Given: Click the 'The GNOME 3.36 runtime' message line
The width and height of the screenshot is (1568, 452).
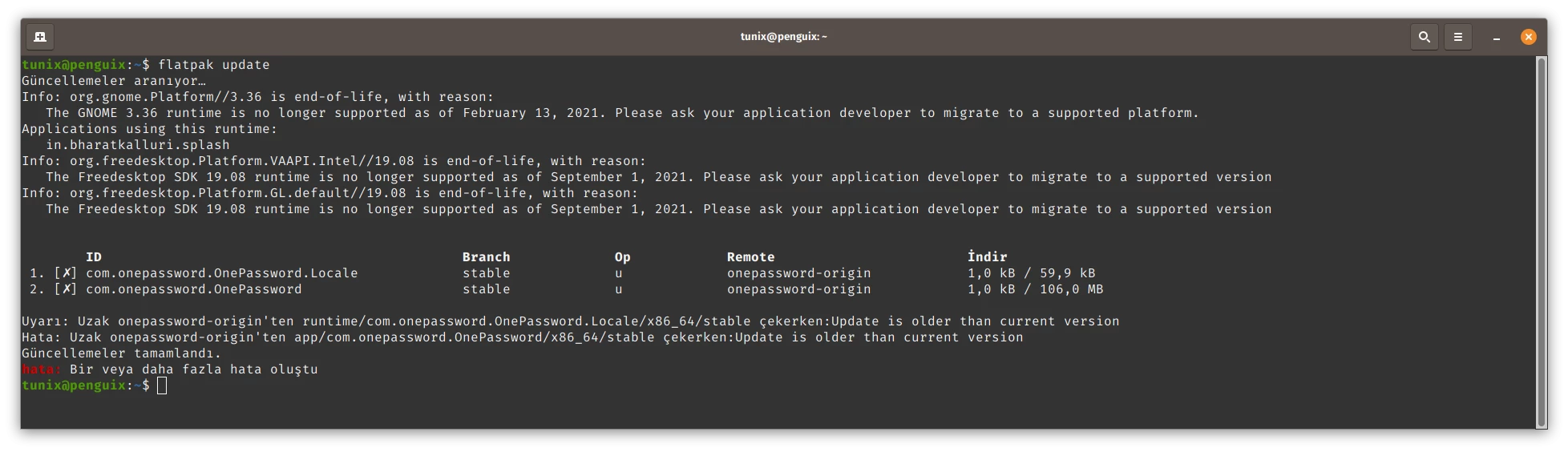Looking at the screenshot, I should [623, 113].
